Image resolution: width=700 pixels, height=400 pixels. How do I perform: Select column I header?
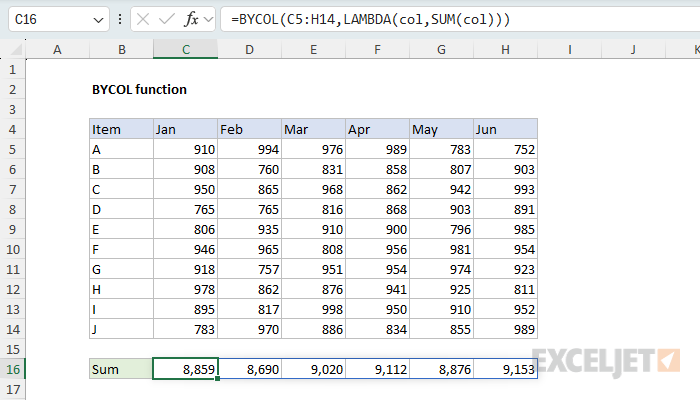point(570,50)
